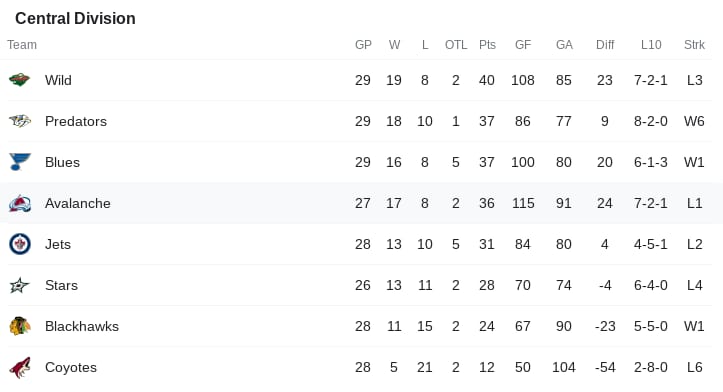Click the OTL column header
723x392 pixels.
tap(456, 45)
